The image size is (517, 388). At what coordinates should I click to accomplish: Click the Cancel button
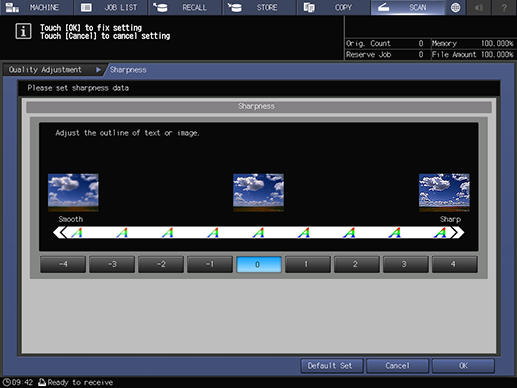point(397,366)
